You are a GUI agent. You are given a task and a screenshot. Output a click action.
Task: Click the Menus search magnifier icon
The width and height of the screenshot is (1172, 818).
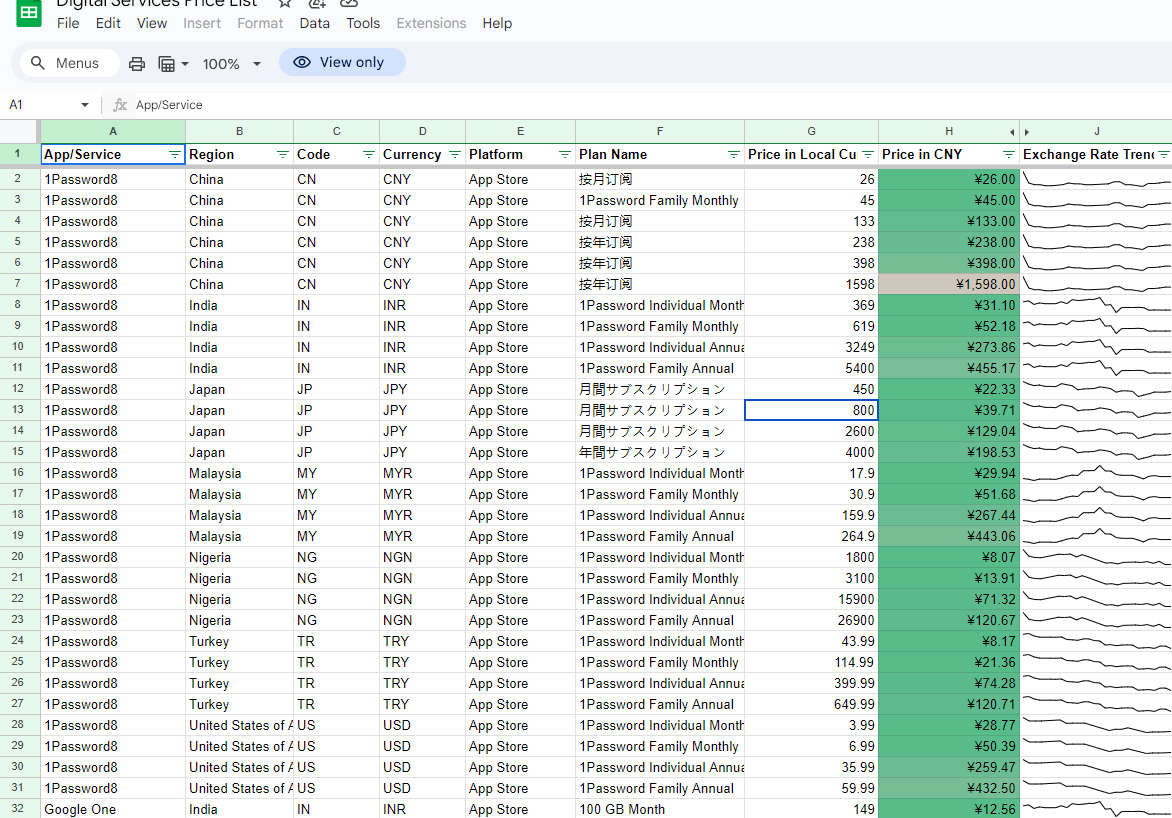click(37, 63)
